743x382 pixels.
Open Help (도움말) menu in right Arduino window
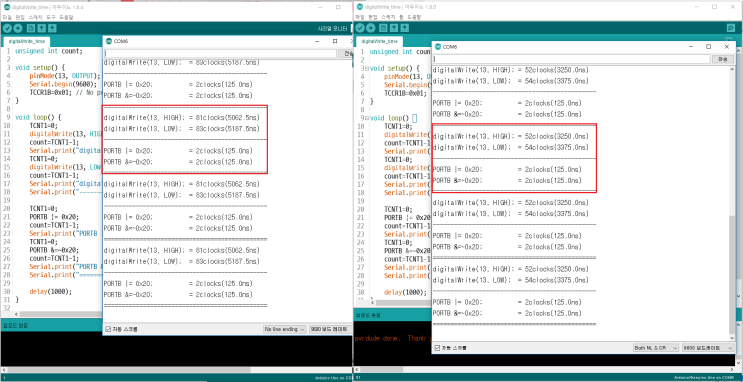click(414, 17)
